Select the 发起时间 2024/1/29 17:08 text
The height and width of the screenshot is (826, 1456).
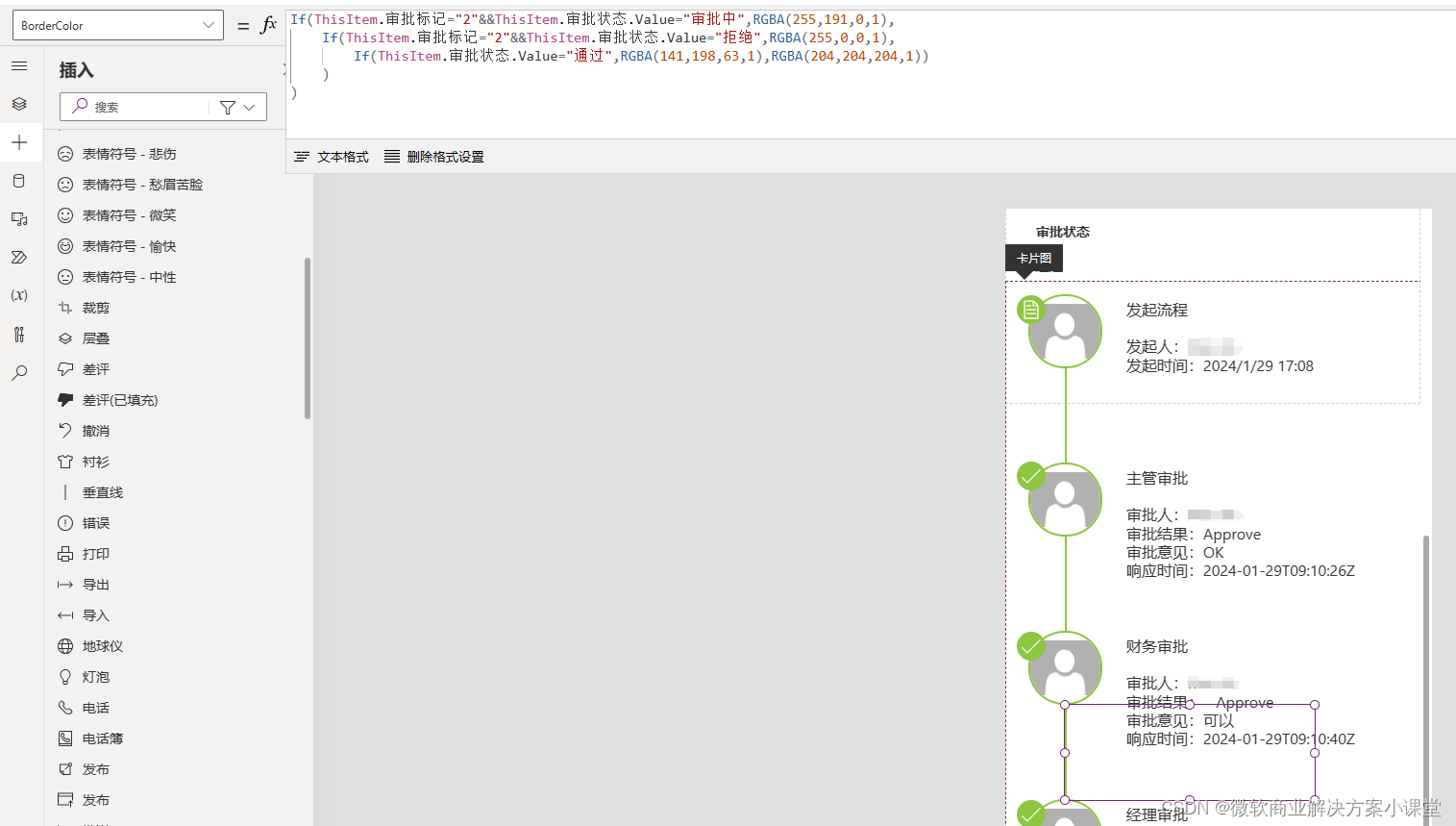pyautogui.click(x=1220, y=366)
